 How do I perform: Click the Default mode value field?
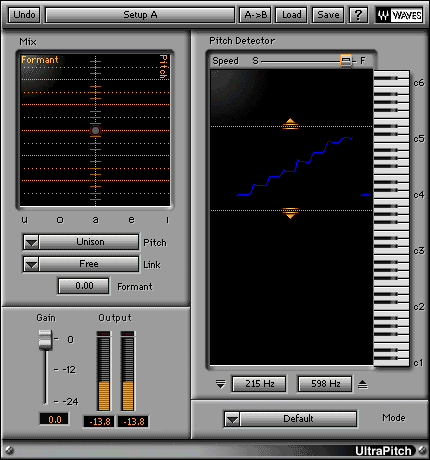tap(298, 419)
